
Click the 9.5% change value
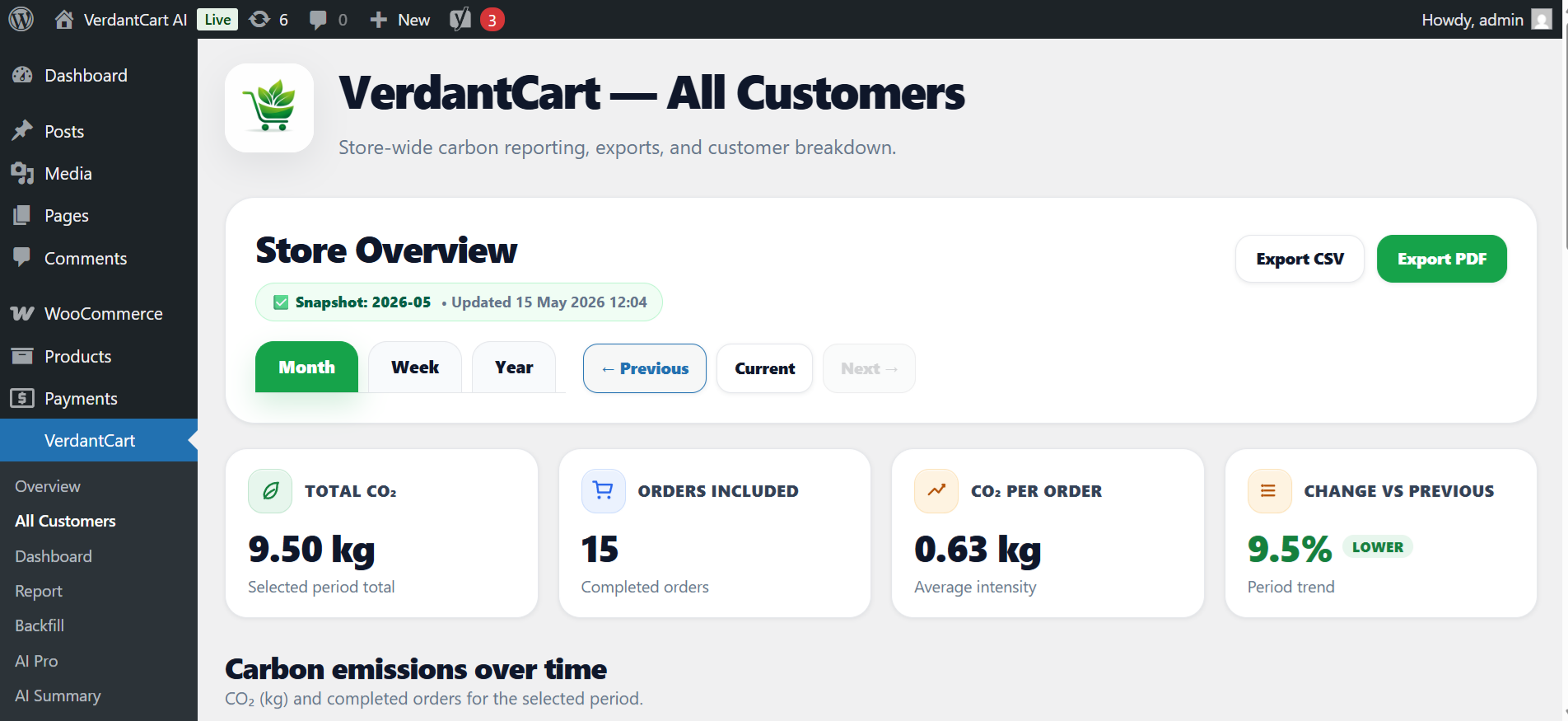[x=1290, y=549]
